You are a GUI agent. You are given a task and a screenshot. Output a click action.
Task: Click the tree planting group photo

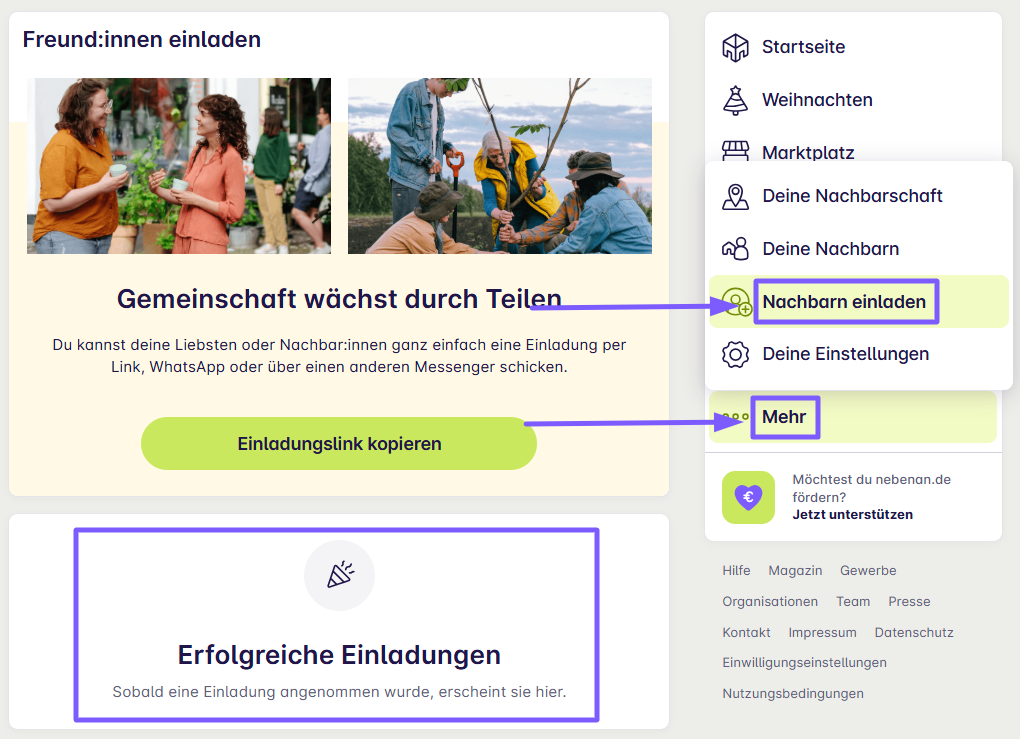(500, 166)
